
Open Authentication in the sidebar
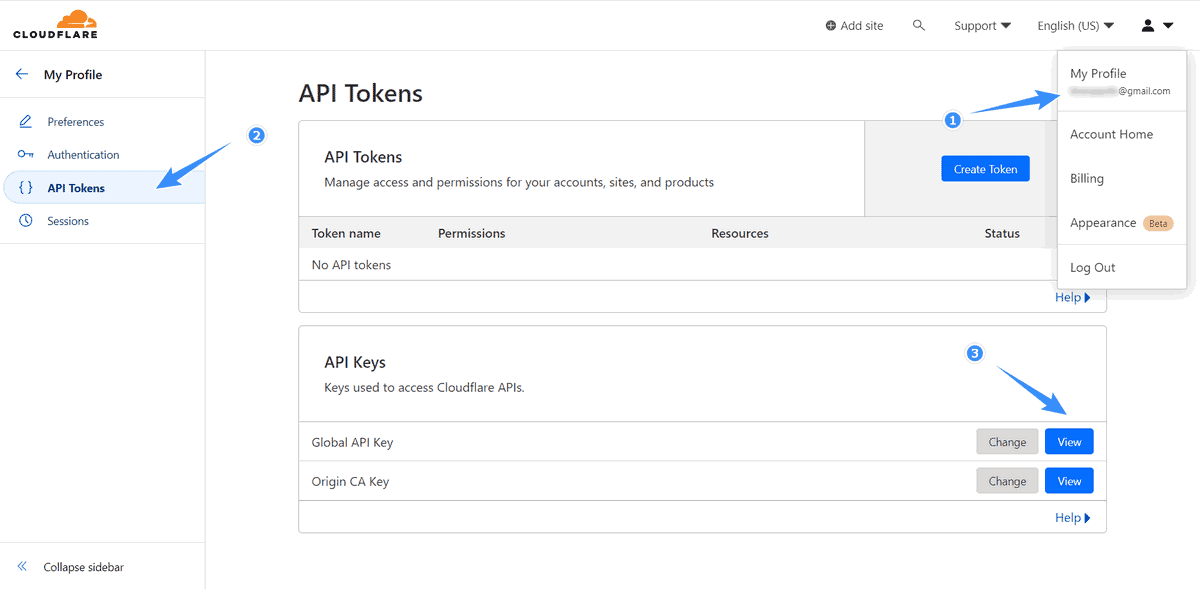click(x=83, y=155)
